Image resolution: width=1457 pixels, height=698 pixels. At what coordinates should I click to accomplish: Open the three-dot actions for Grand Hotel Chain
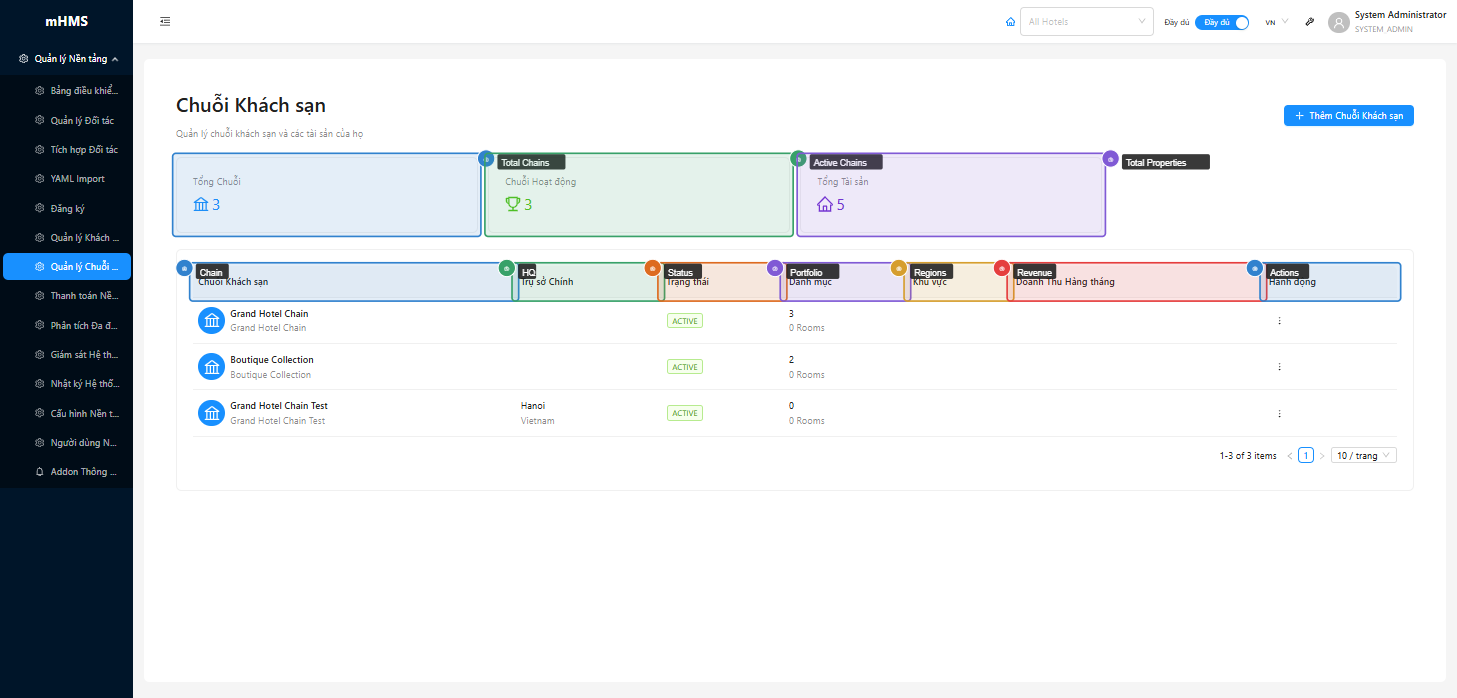point(1279,321)
